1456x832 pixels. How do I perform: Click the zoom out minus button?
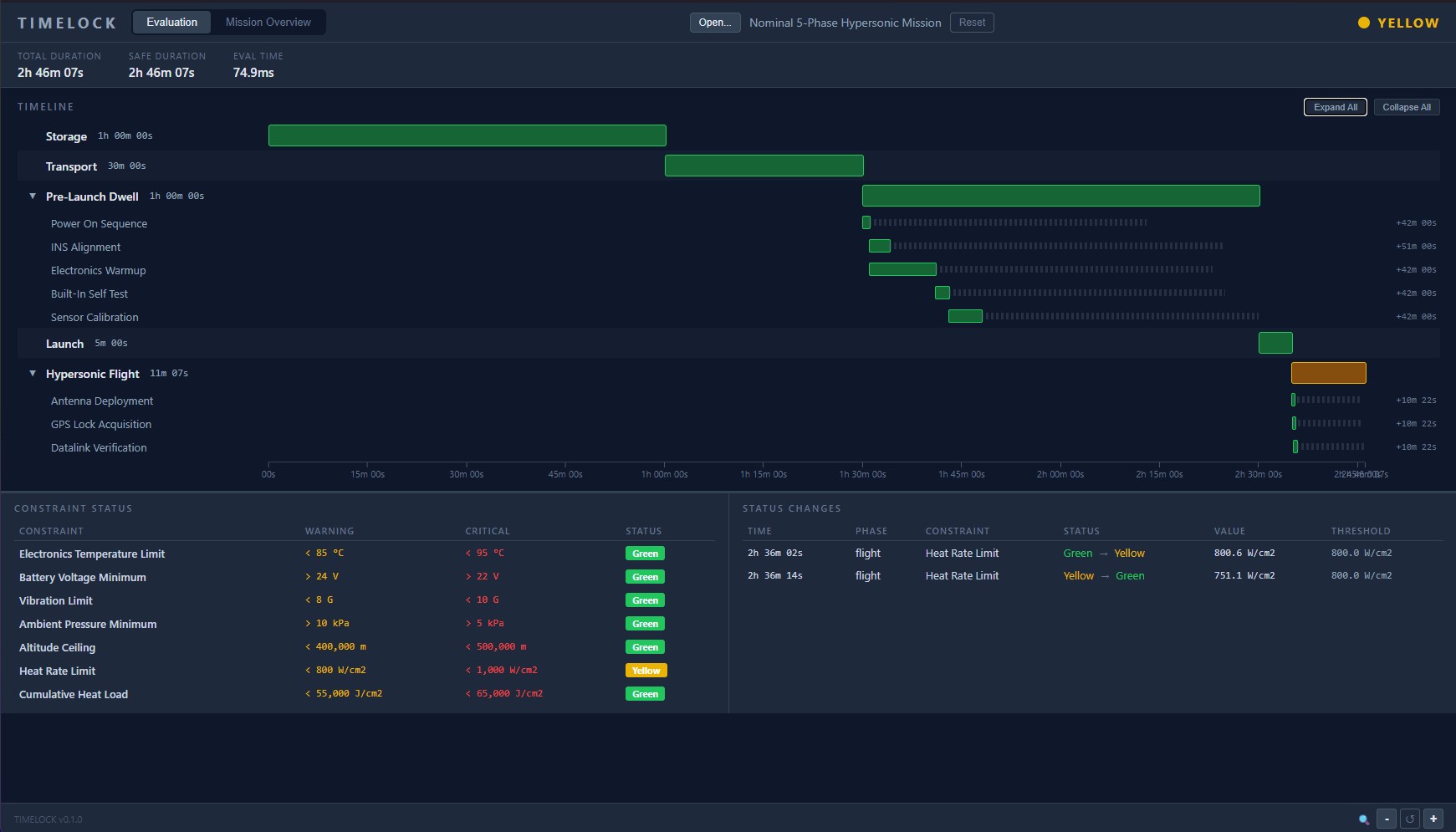pos(1387,819)
